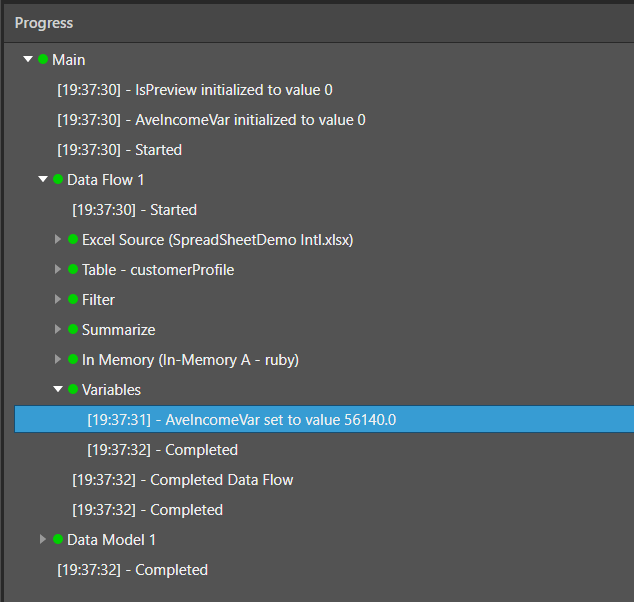Click Filter step green status icon
The image size is (634, 602).
(x=73, y=300)
